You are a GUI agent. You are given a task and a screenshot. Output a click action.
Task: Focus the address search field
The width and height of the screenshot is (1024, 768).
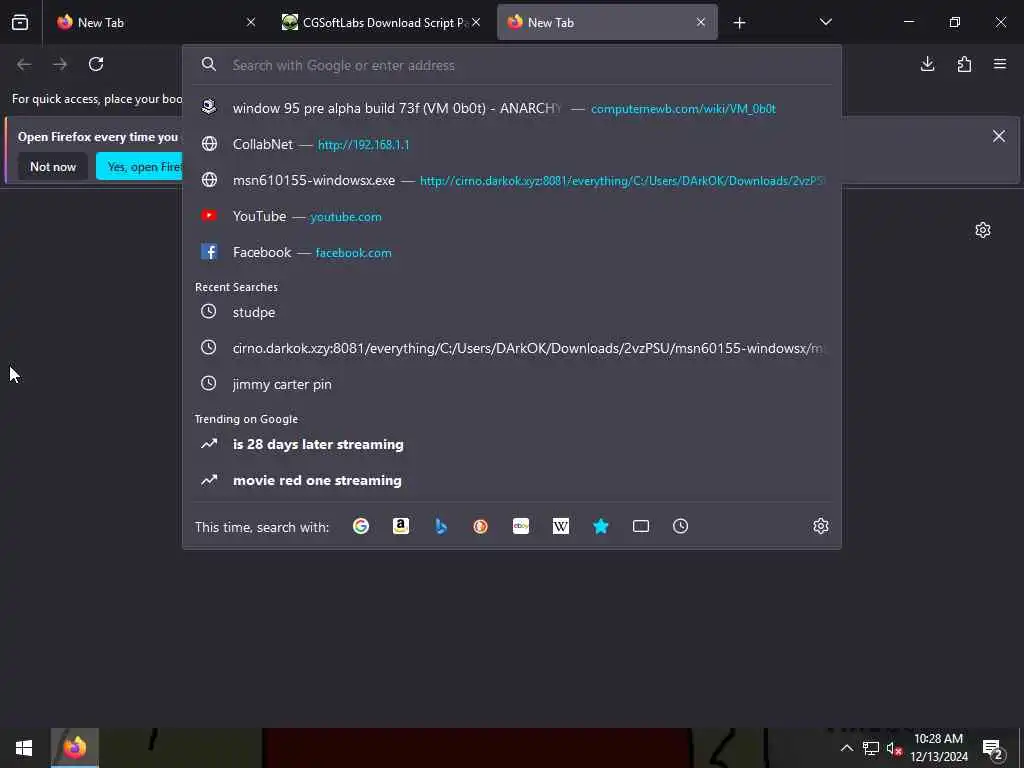pos(511,65)
